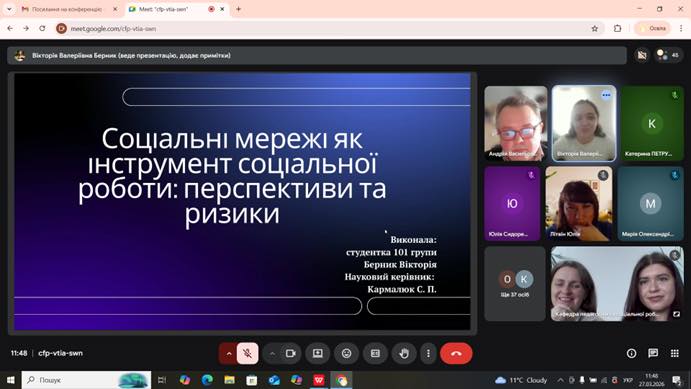The width and height of the screenshot is (691, 389).
Task: Click the crossed-out notes icon in banner
Action: pos(642,55)
